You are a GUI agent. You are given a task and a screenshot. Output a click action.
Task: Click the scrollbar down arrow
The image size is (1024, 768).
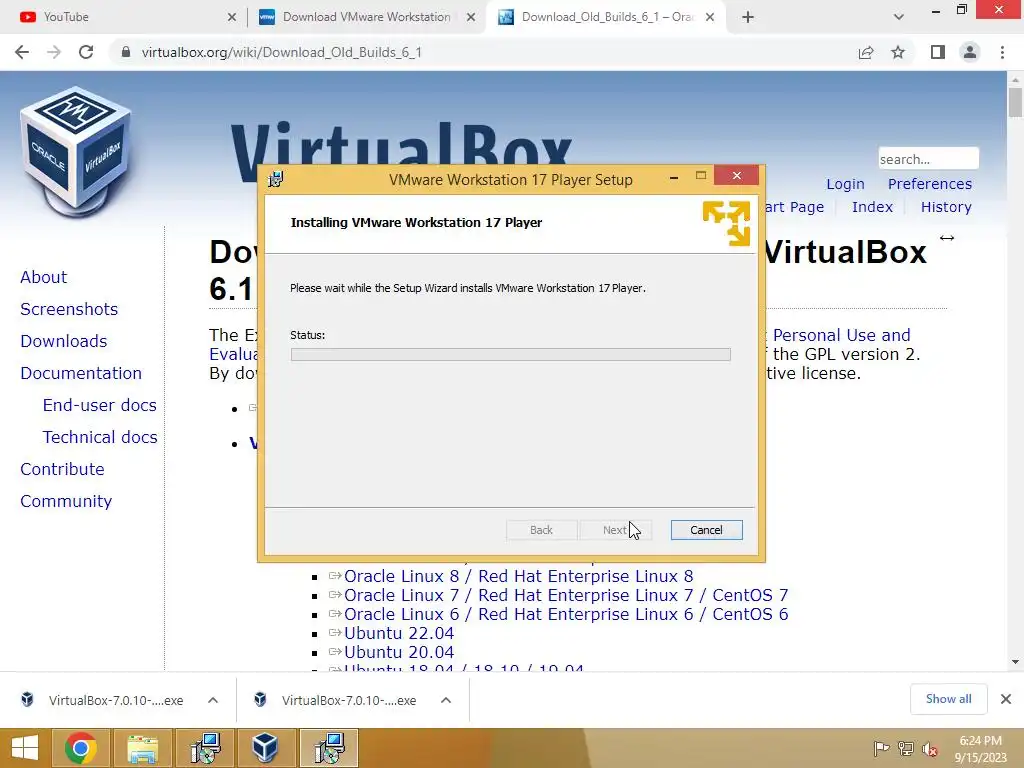tap(1015, 662)
